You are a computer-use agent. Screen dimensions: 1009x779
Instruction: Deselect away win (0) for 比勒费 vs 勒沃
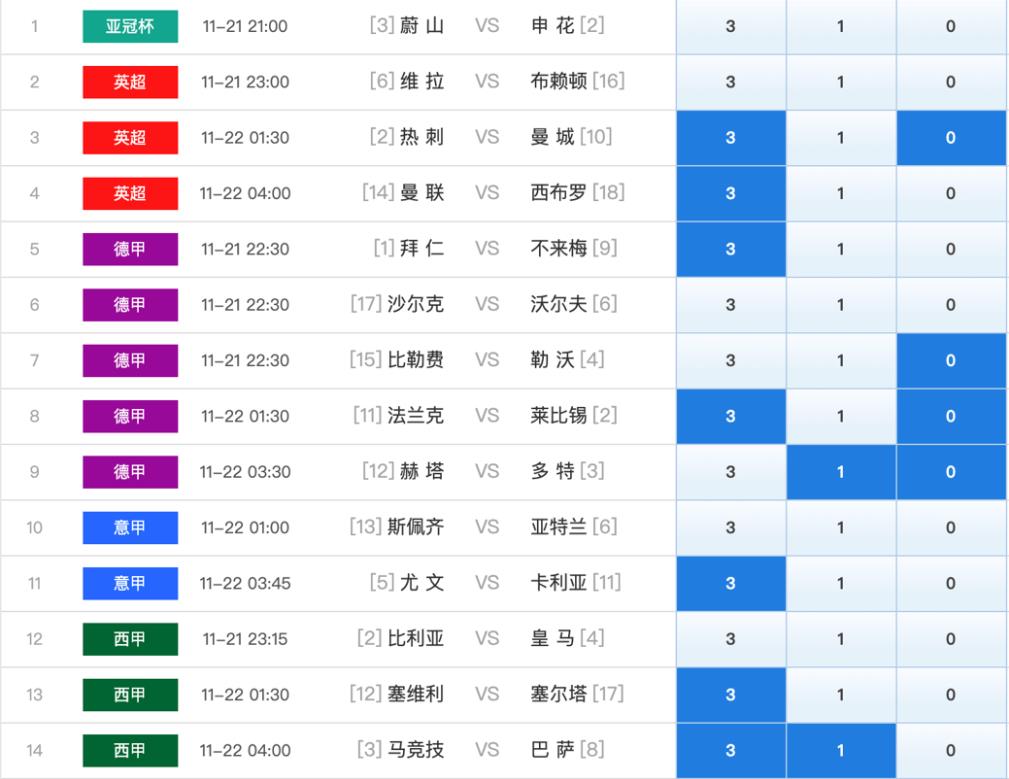tap(951, 361)
